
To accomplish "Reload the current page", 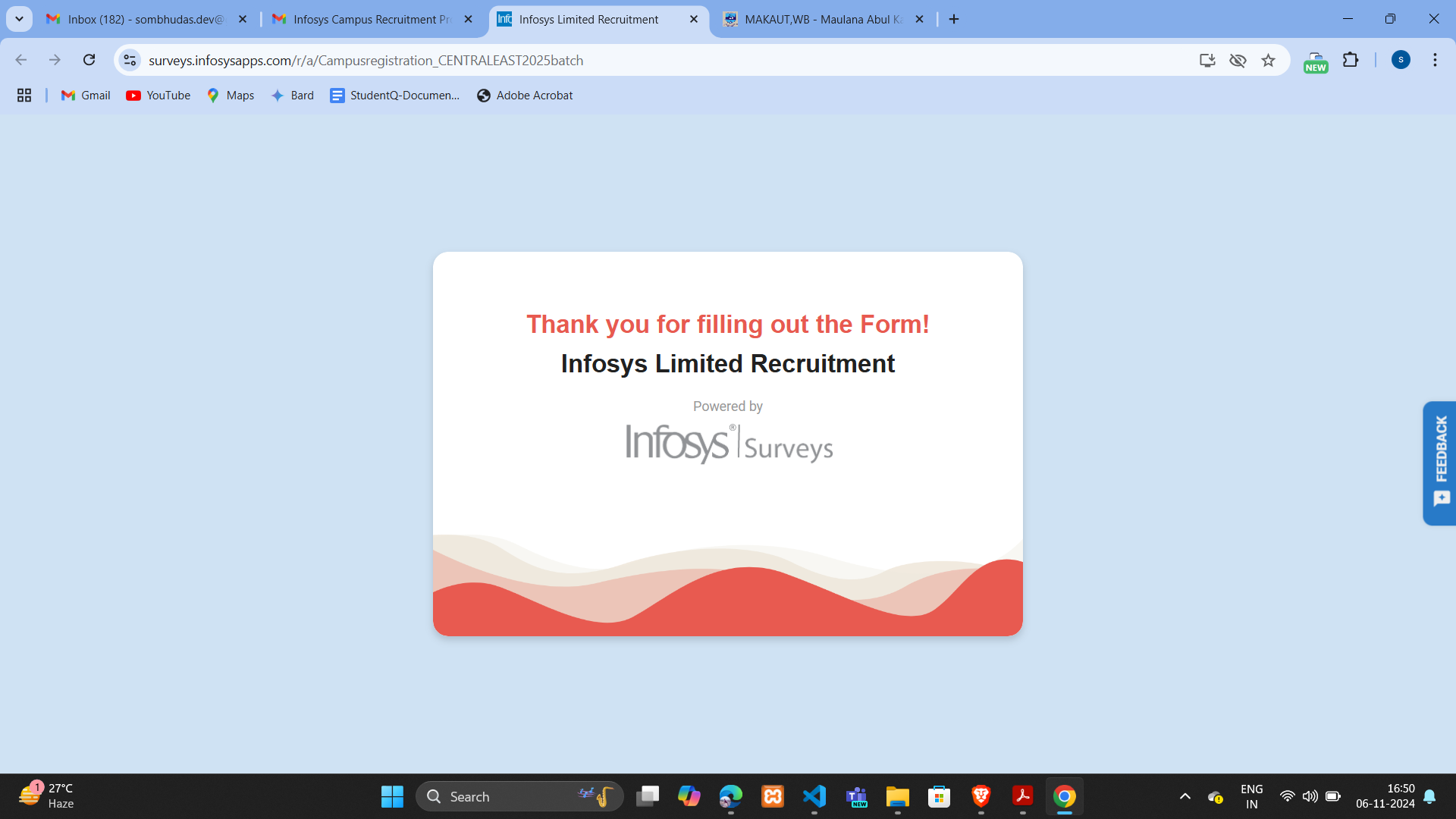I will pyautogui.click(x=89, y=60).
